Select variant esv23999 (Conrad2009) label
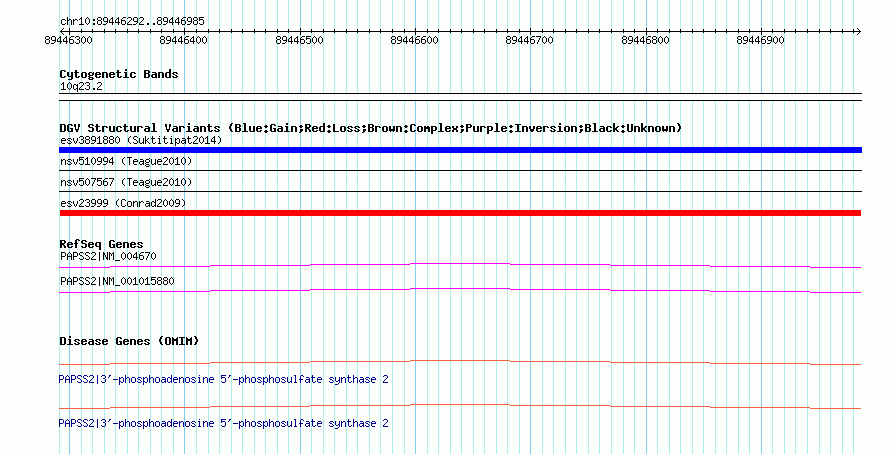The image size is (890, 454). click(123, 203)
